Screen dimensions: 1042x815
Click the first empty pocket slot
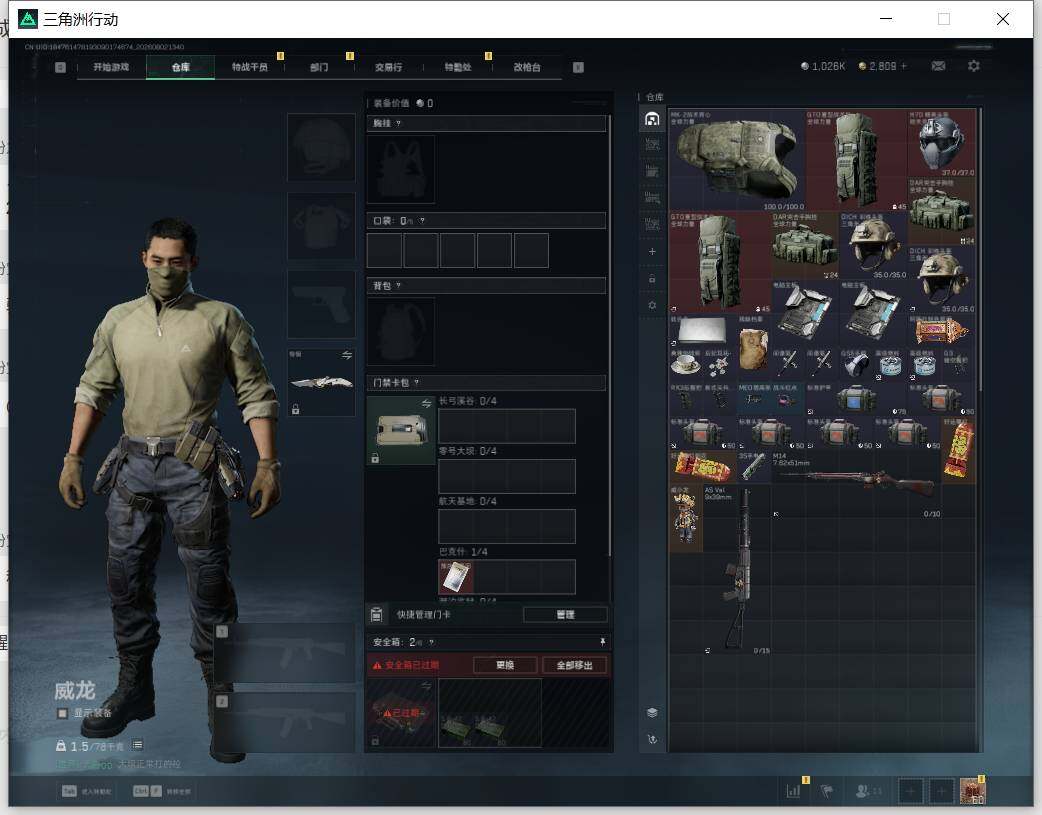click(384, 250)
